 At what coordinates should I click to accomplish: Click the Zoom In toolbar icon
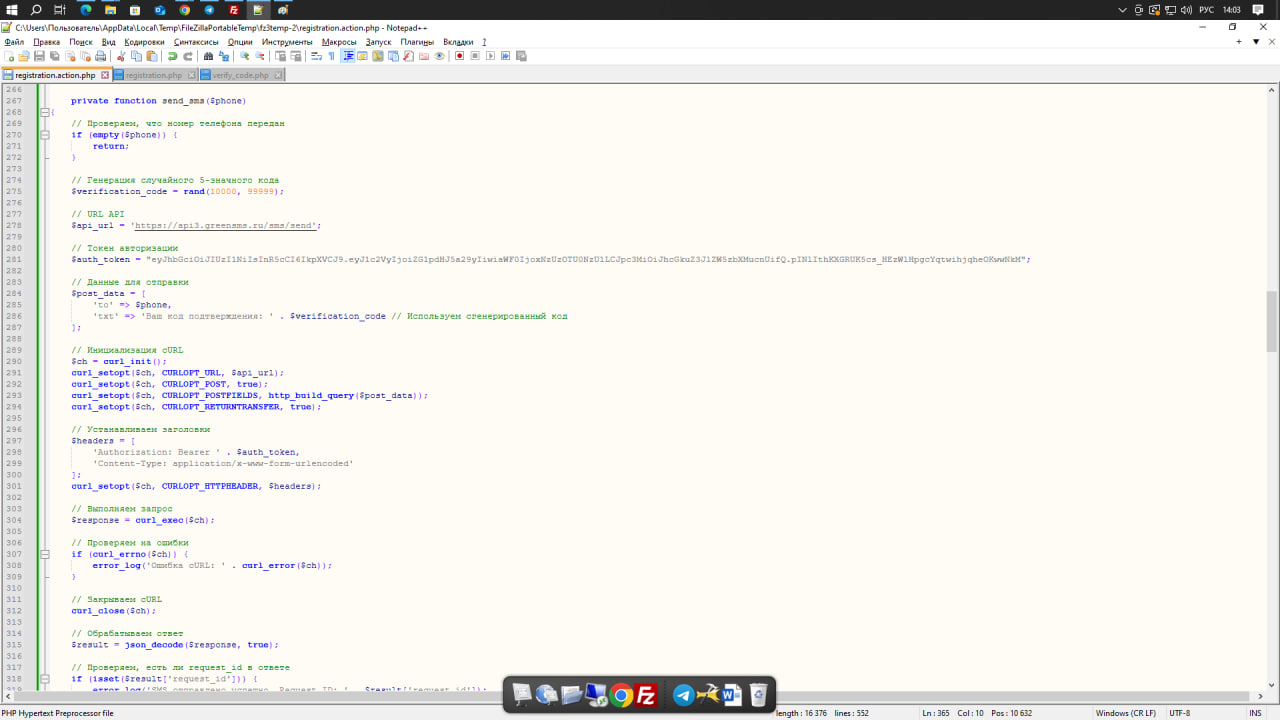[244, 56]
